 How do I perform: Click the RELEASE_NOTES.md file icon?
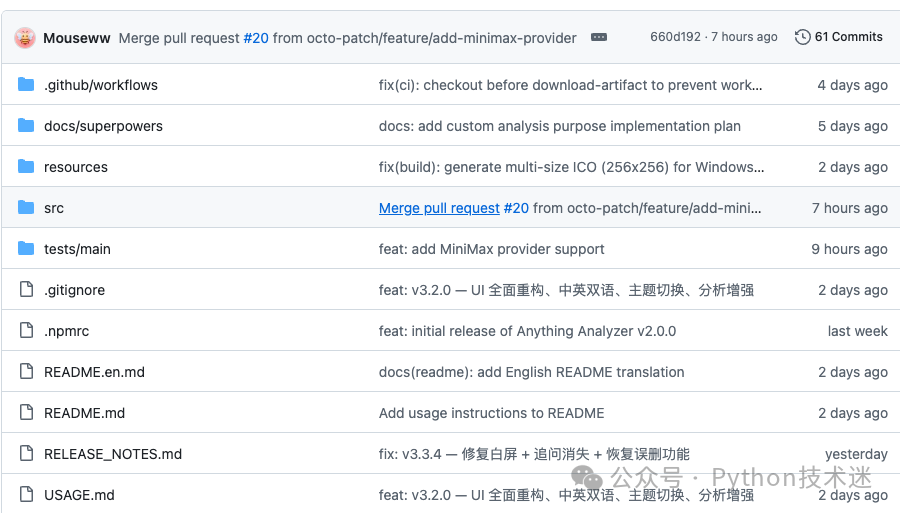(x=26, y=453)
